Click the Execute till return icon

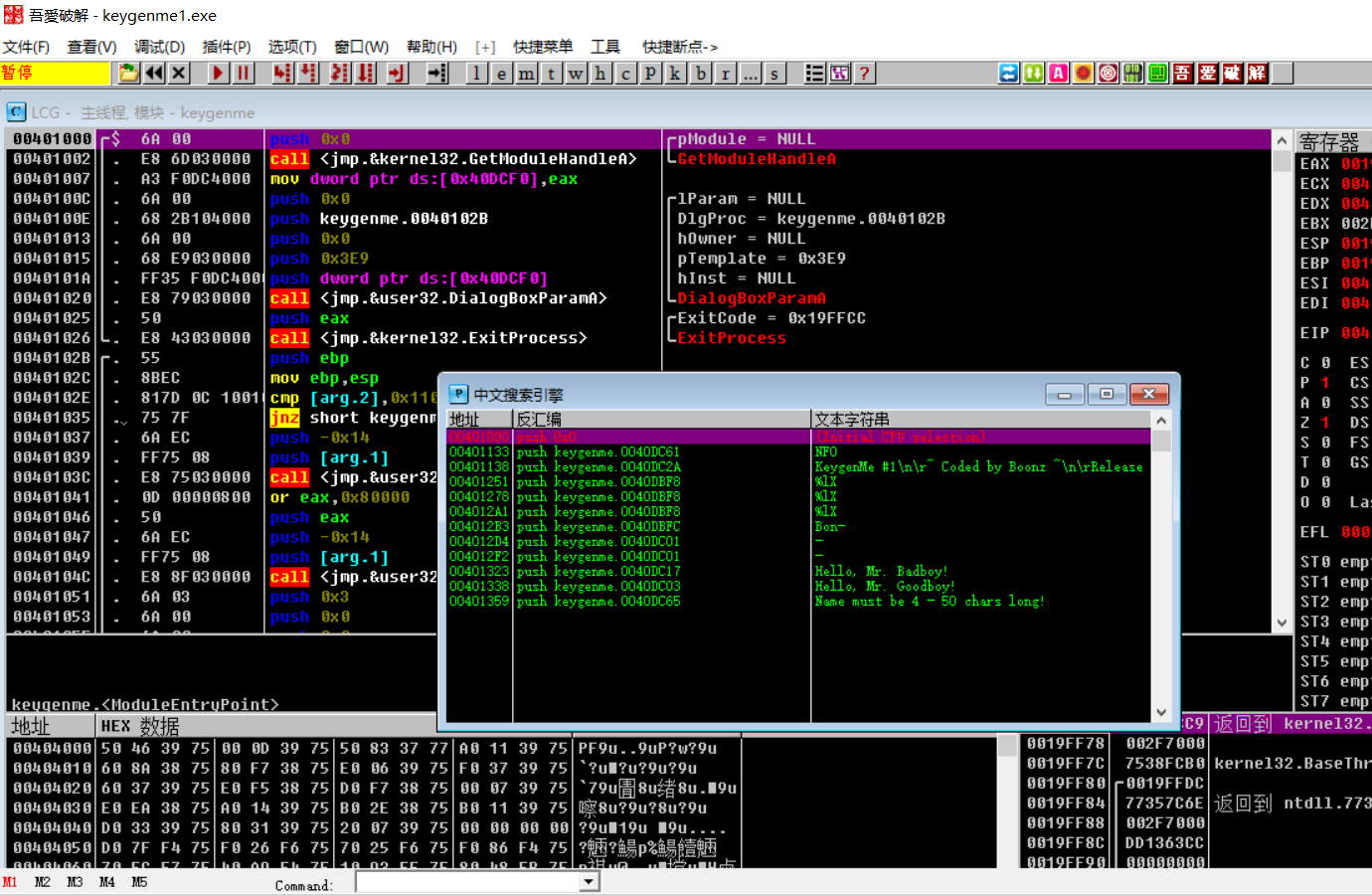(x=398, y=73)
